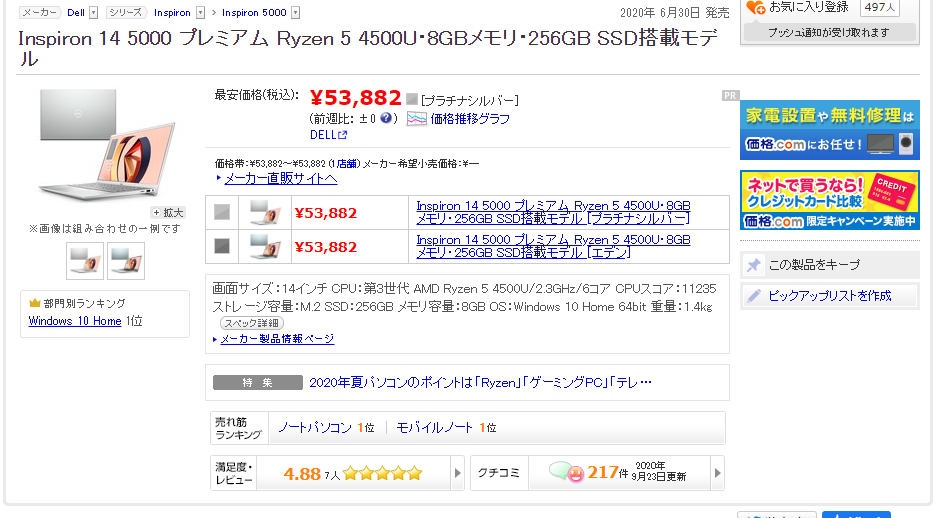Open the プラチナシルバー model link
The height and width of the screenshot is (518, 939).
coord(553,212)
